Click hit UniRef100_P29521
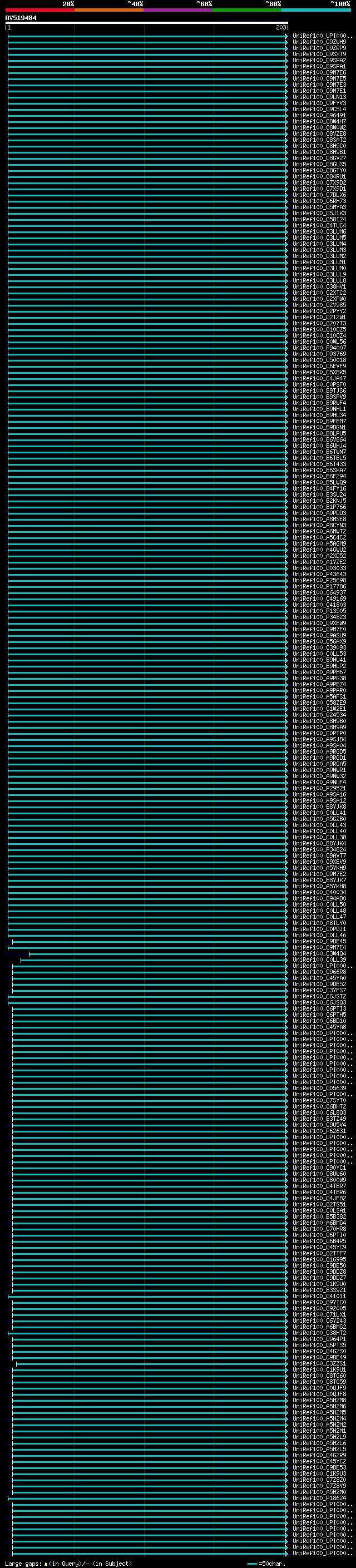Image resolution: width=356 pixels, height=1568 pixels. [x=319, y=788]
